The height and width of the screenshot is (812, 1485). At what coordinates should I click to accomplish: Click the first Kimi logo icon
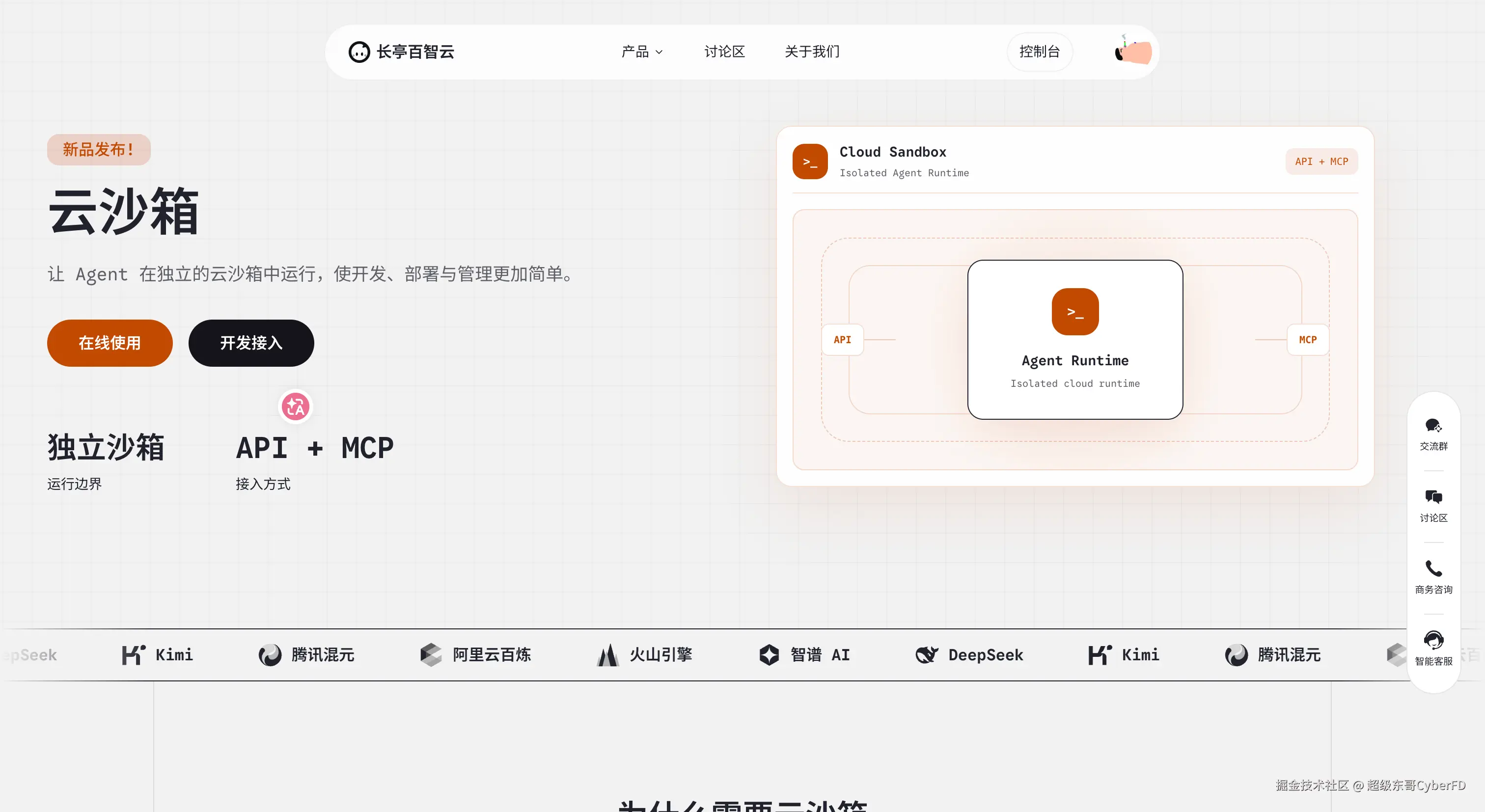[134, 655]
